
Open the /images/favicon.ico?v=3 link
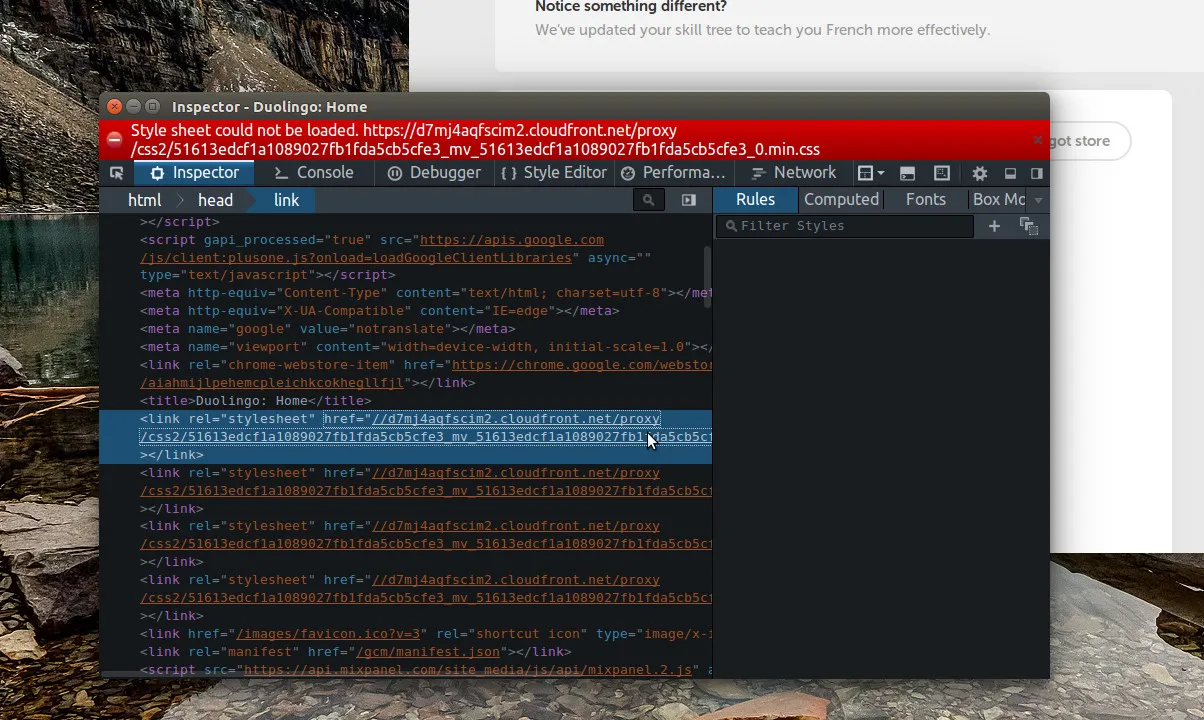coord(328,634)
